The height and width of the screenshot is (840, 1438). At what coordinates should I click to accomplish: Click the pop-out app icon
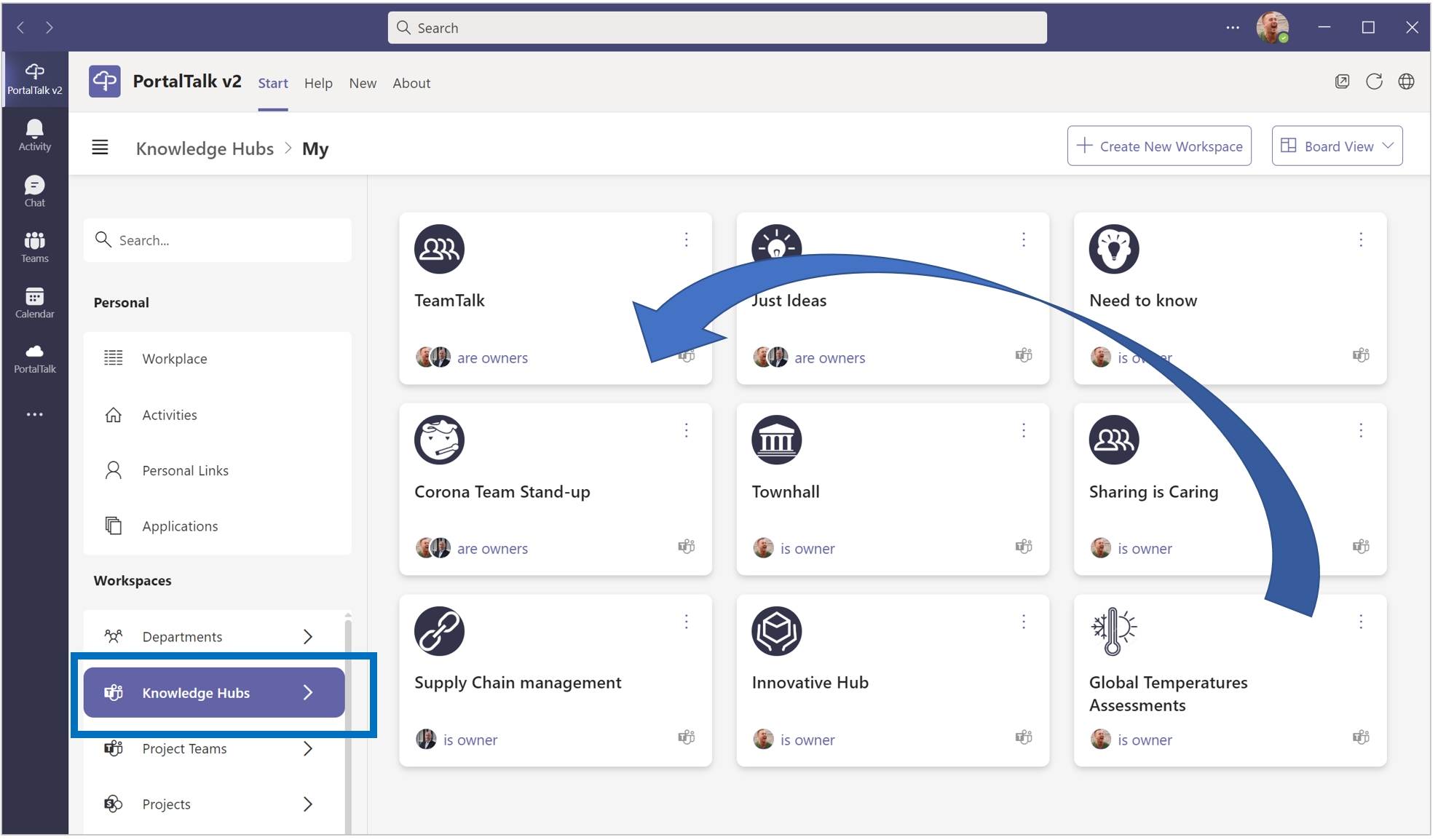coord(1342,82)
